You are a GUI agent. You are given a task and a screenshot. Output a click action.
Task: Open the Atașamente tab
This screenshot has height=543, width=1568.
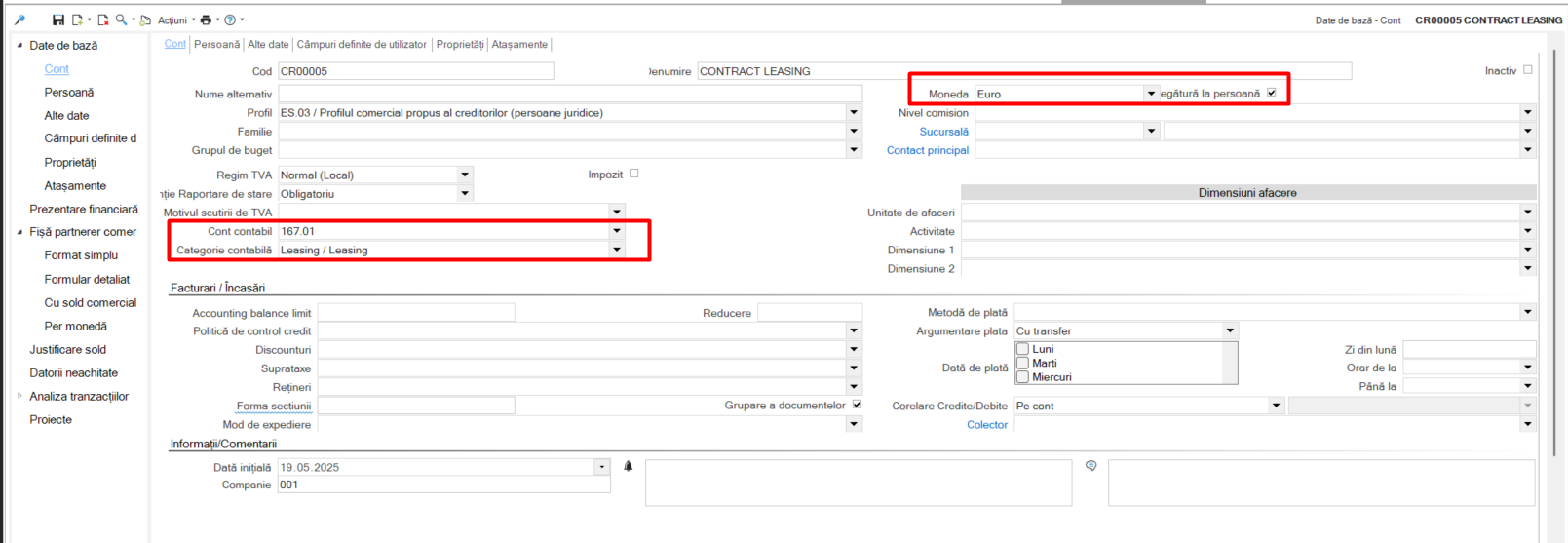point(519,44)
